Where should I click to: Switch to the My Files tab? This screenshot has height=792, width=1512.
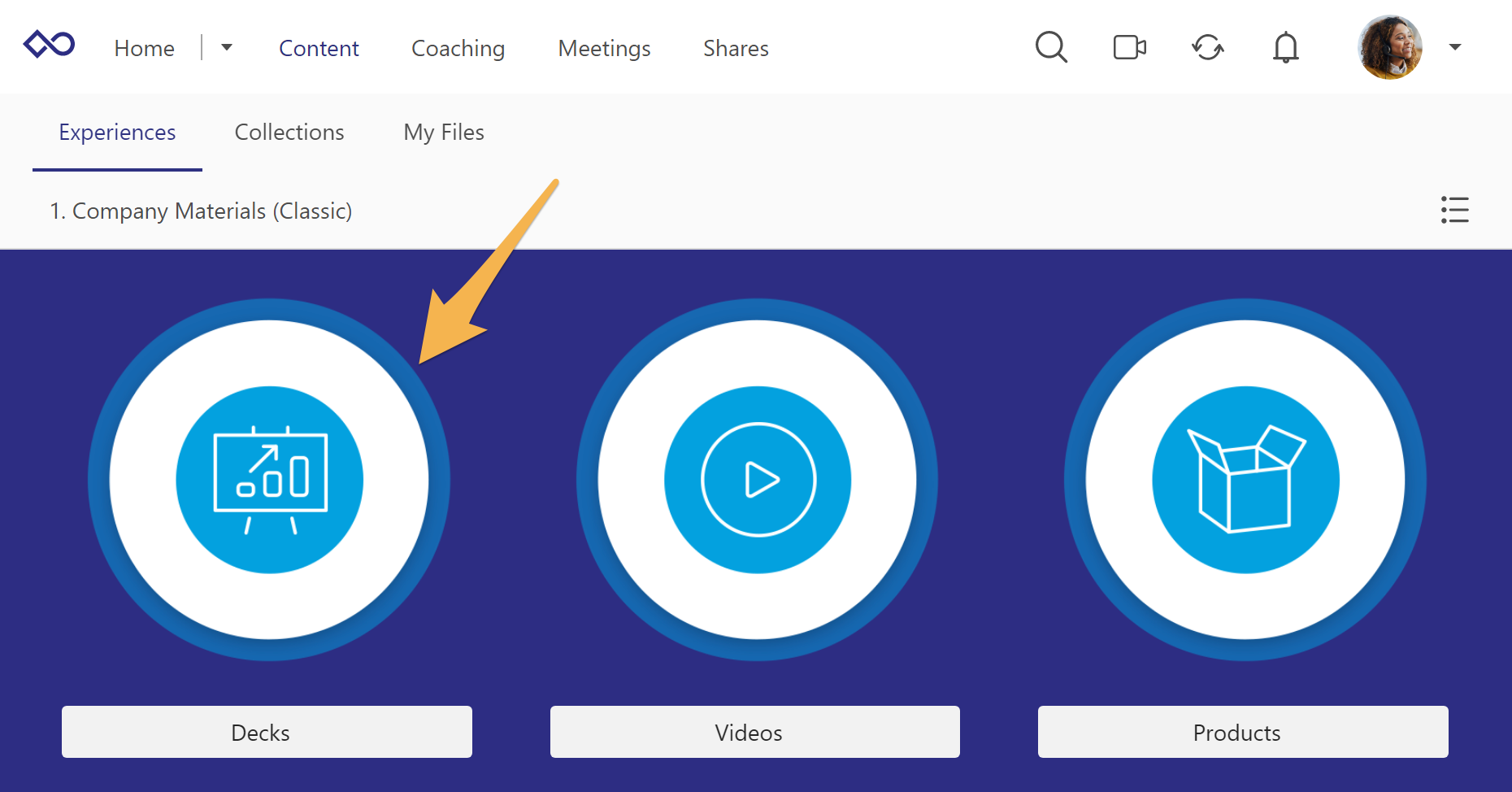coord(443,132)
